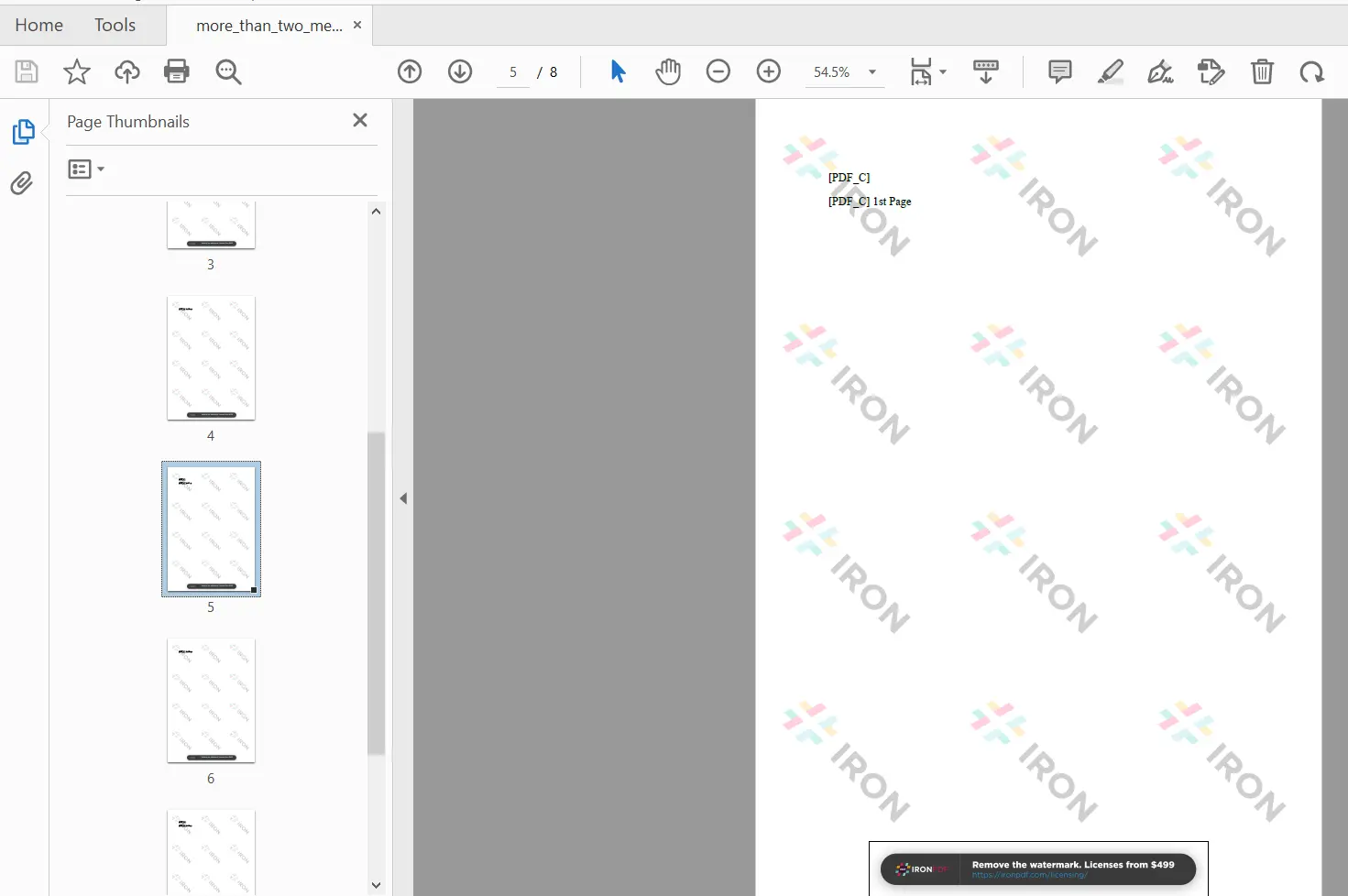The width and height of the screenshot is (1348, 896).
Task: Switch to the Tools tab
Action: (x=115, y=25)
